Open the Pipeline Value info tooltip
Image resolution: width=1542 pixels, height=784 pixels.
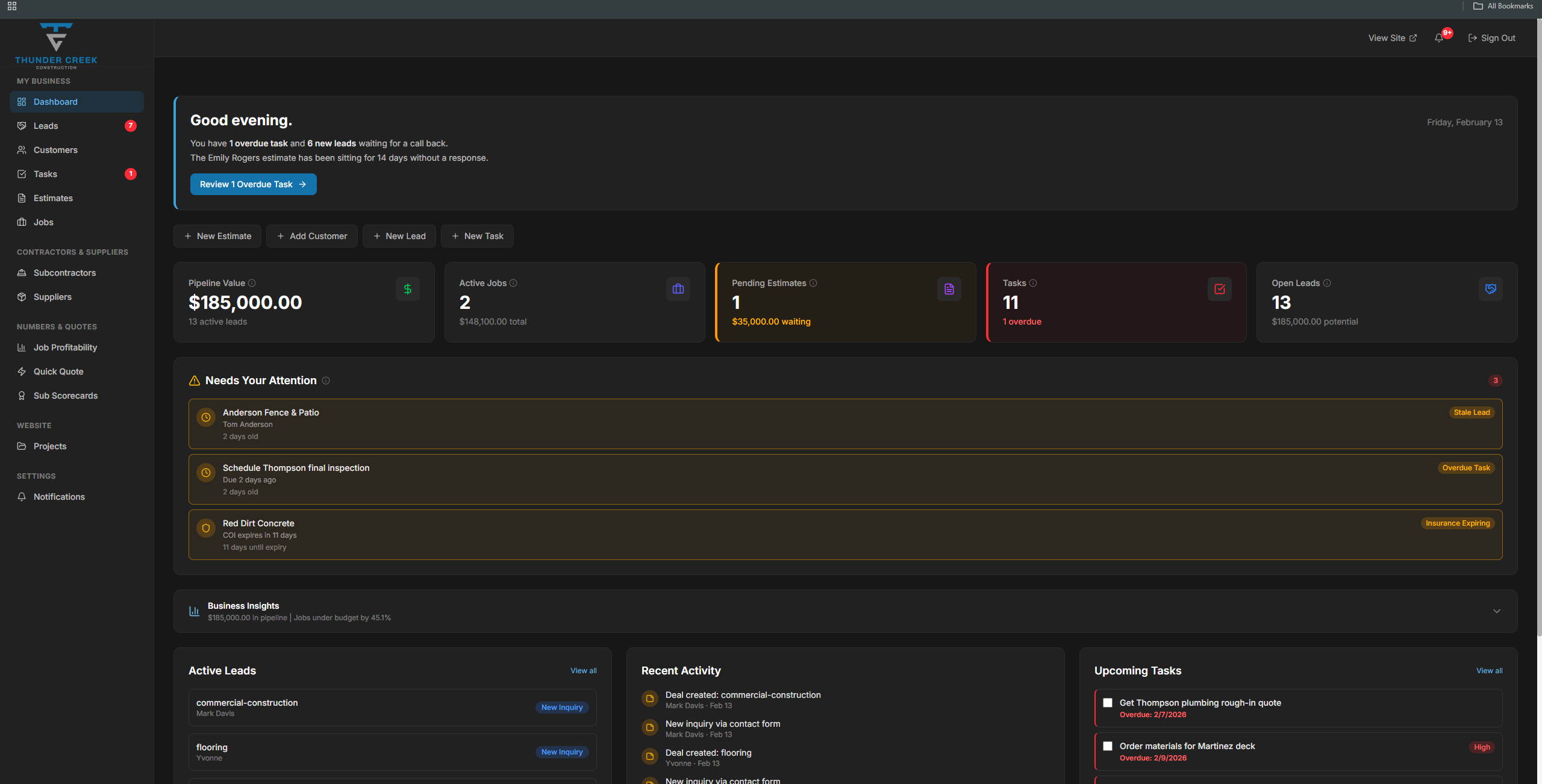(252, 283)
